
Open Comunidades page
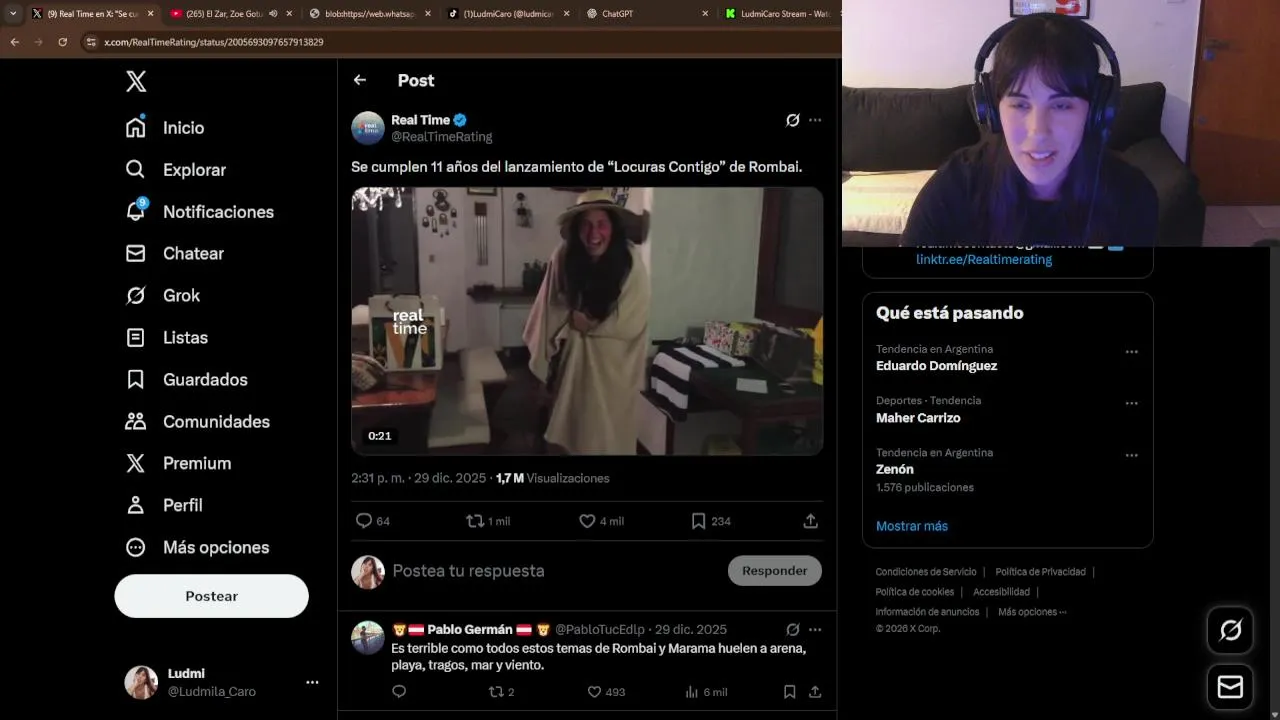point(197,422)
